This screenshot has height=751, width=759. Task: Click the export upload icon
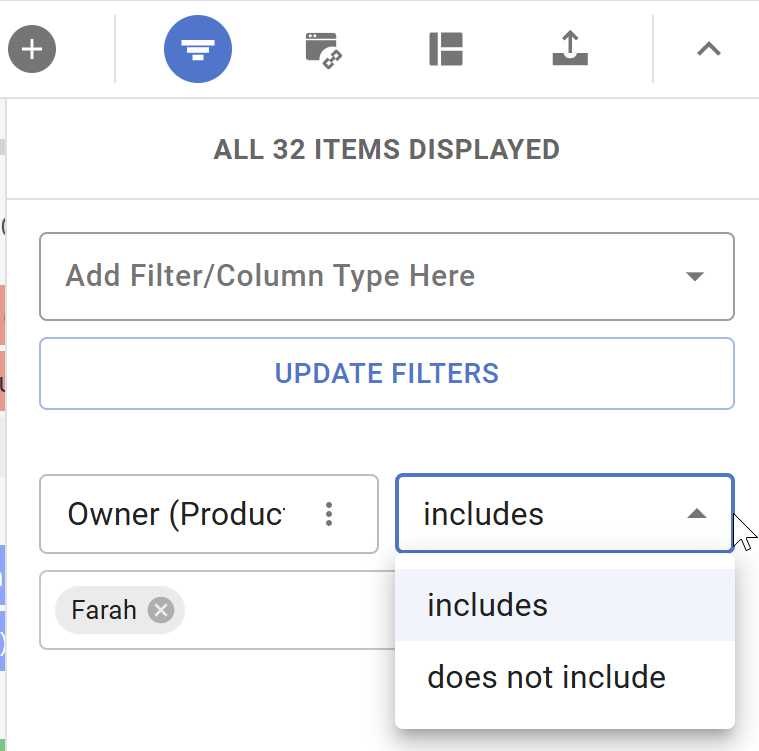570,49
